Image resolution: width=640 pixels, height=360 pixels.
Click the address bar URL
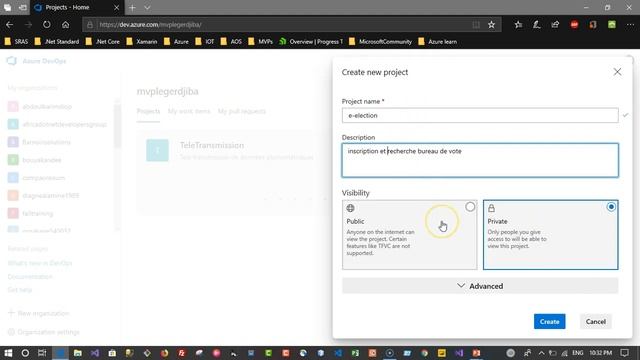[150, 25]
